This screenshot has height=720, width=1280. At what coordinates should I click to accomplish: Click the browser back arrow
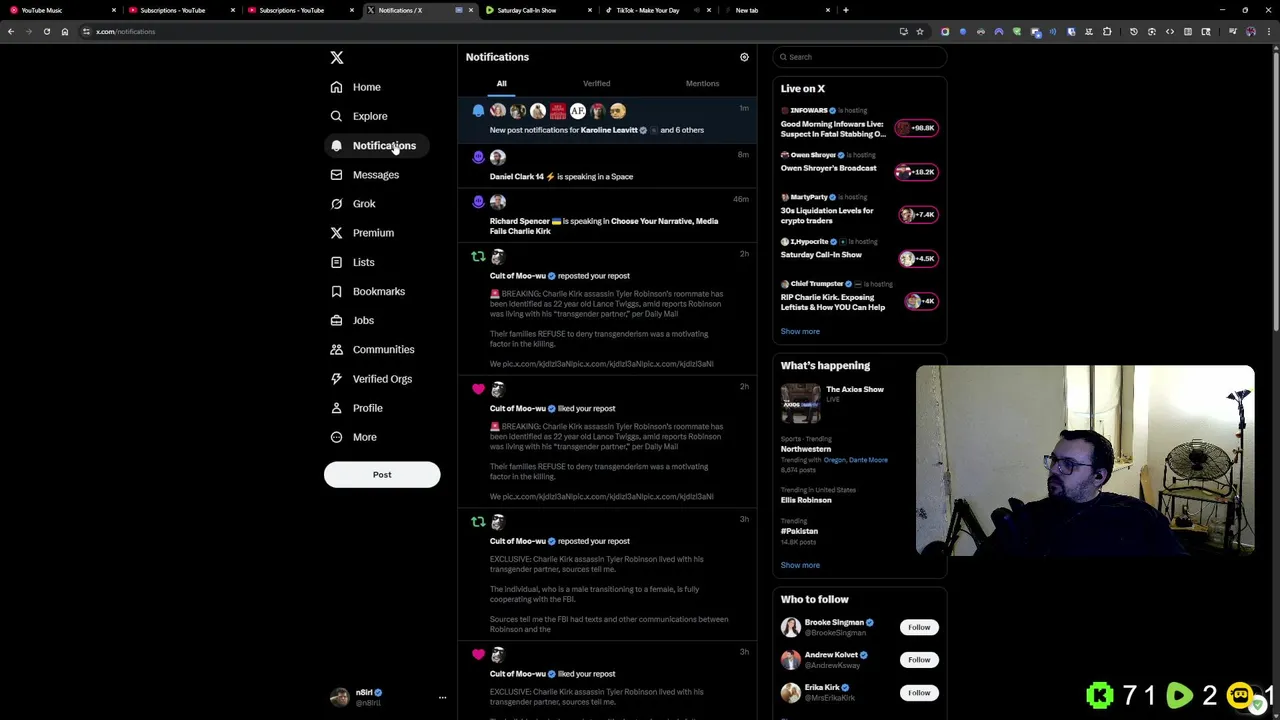coord(11,31)
